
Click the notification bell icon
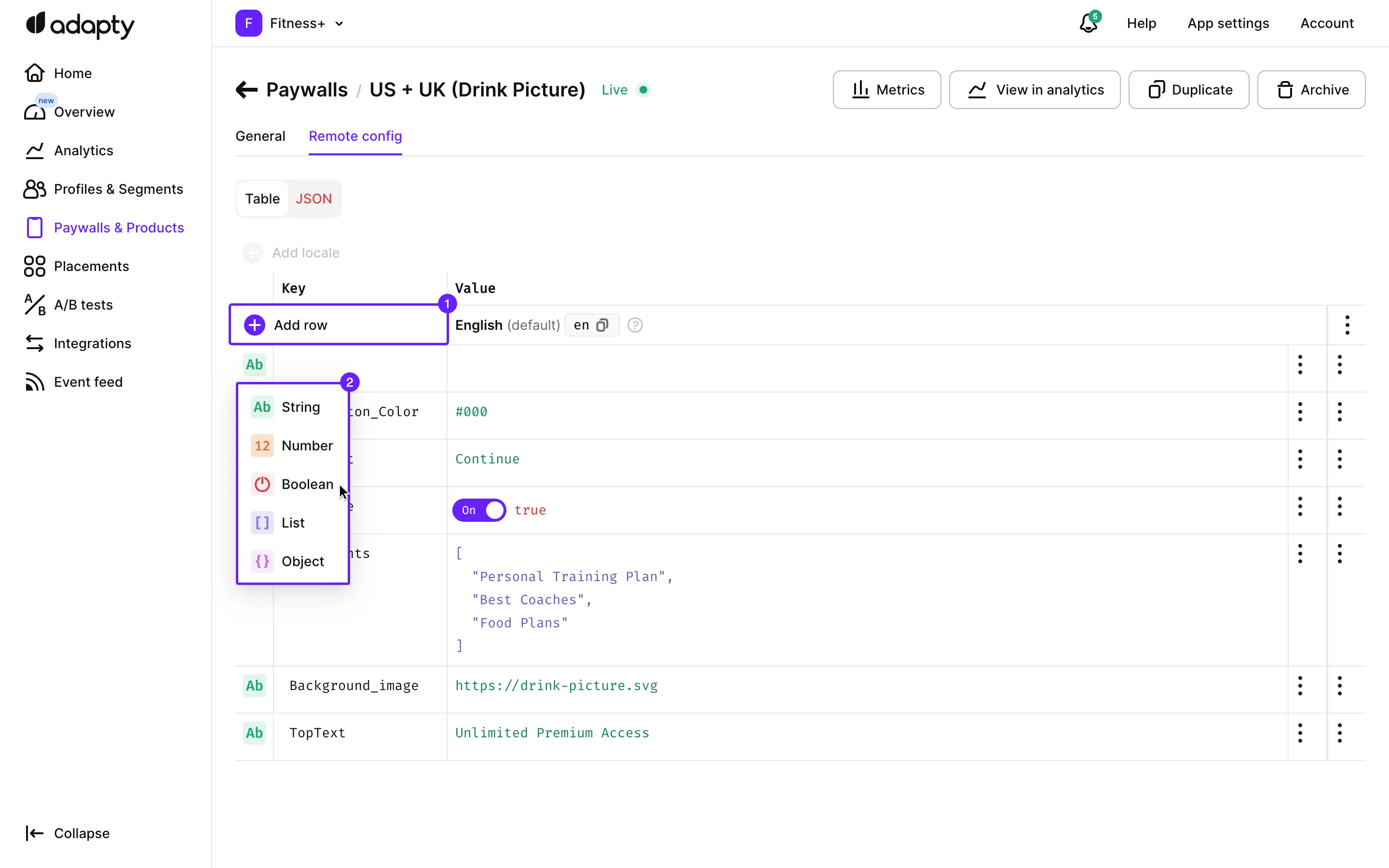pos(1088,24)
